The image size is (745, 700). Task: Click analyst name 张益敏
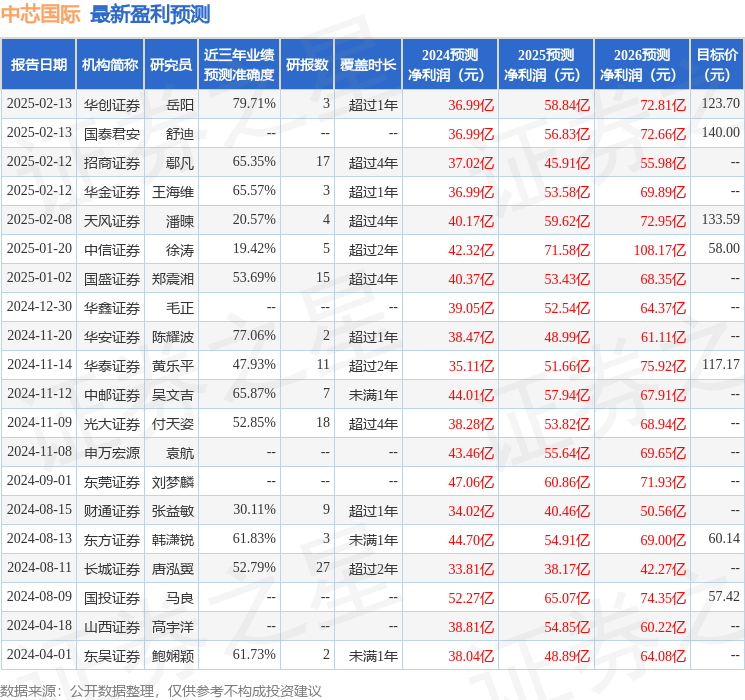click(x=173, y=511)
